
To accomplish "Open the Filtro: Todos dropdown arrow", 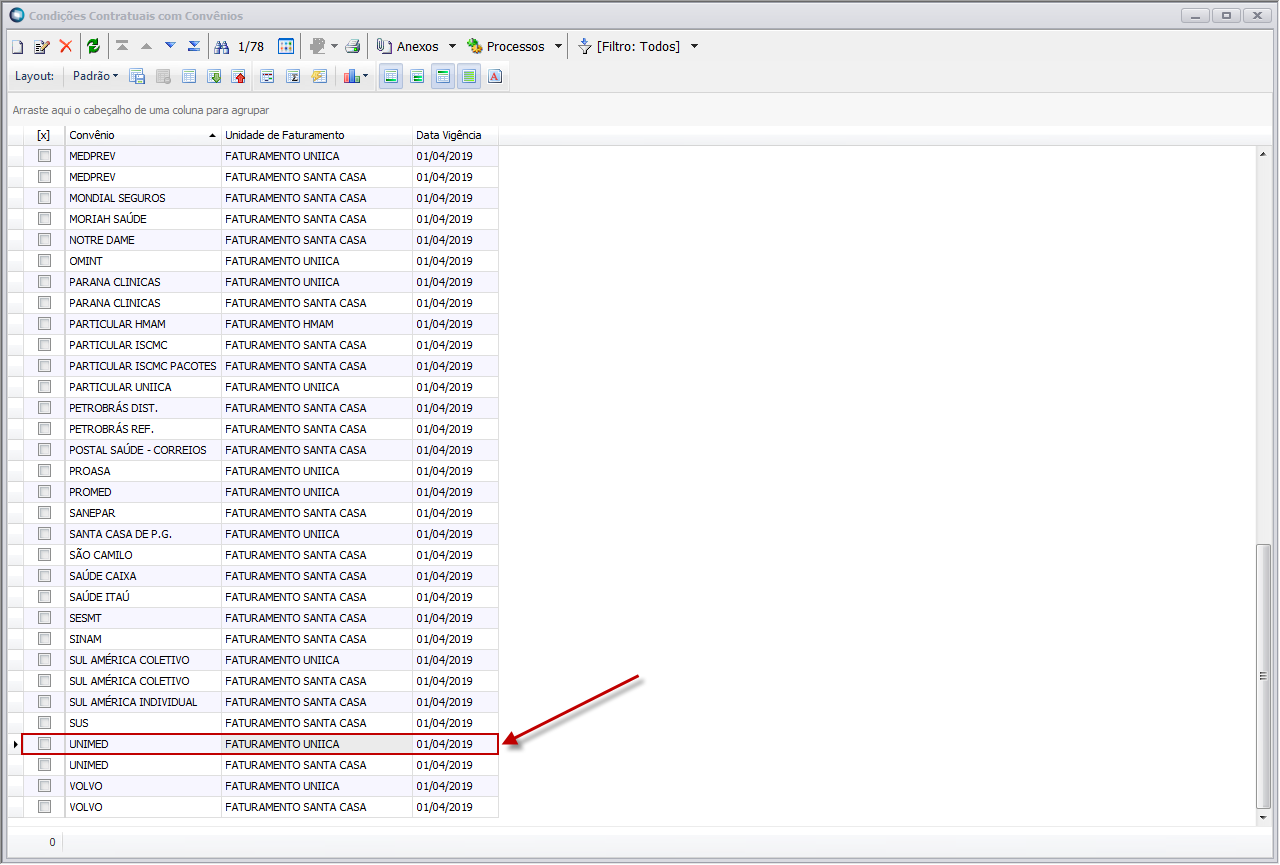I will click(x=694, y=46).
